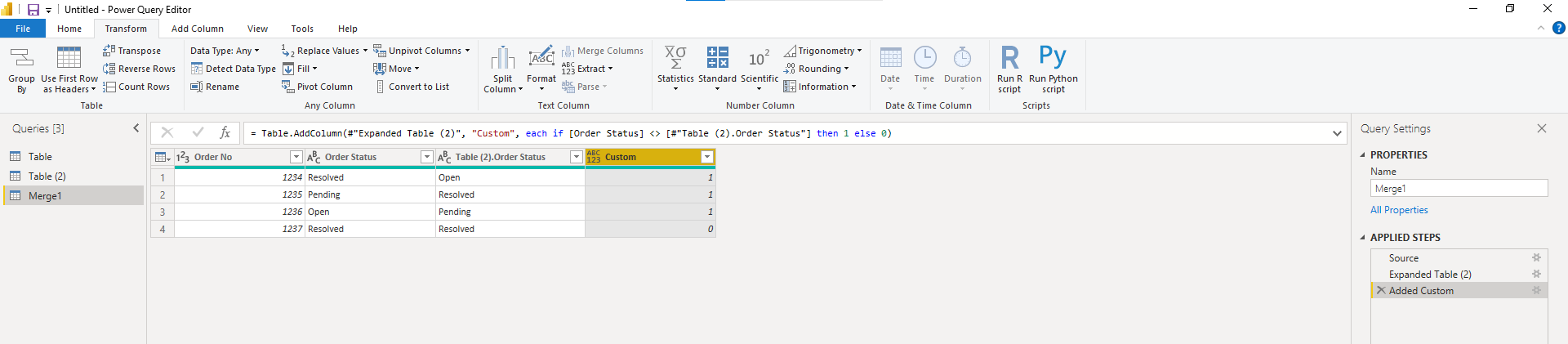Switch to the Tools tab
Screen dimensions: 1568x344
click(x=302, y=29)
